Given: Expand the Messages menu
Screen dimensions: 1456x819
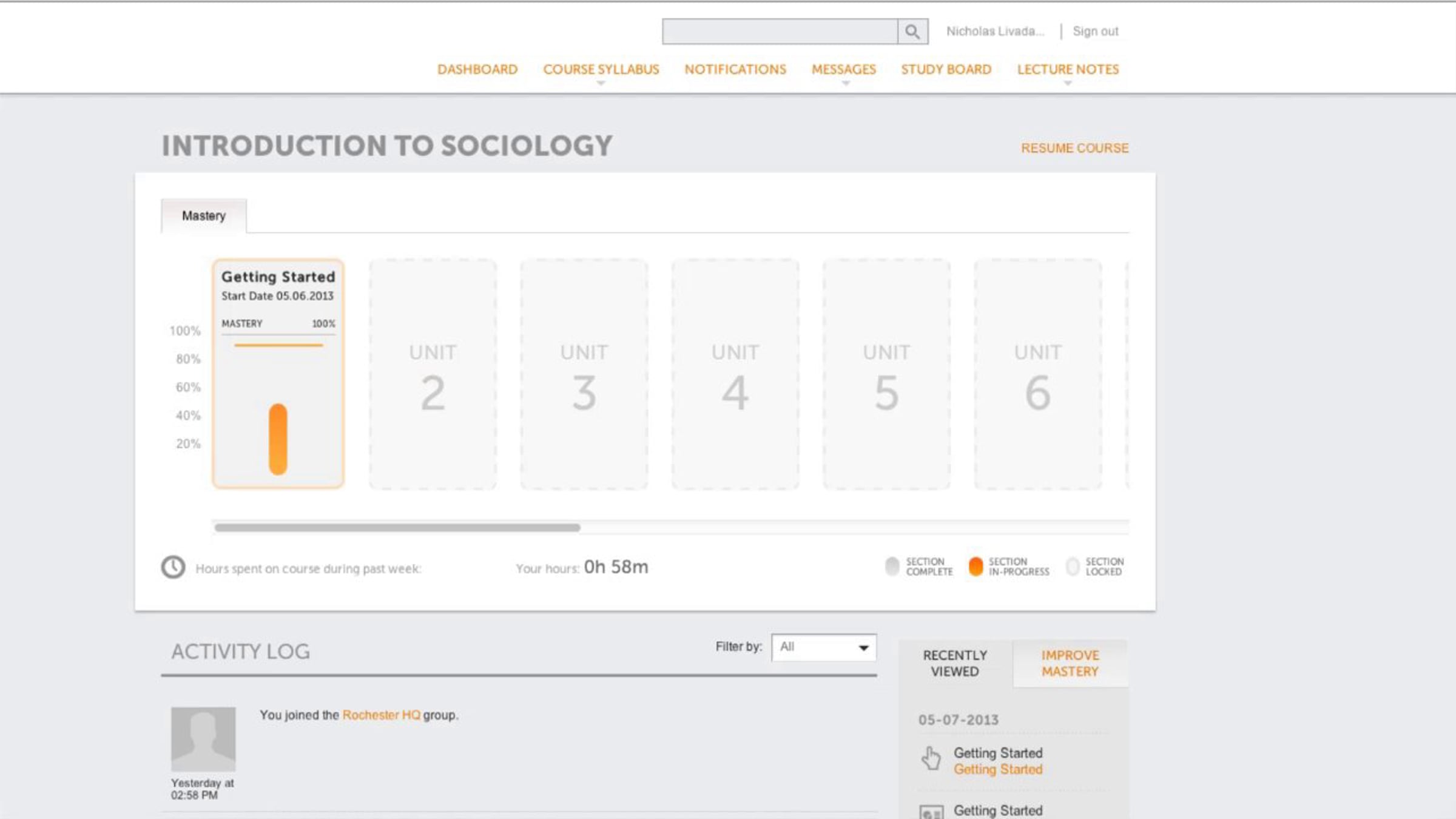Looking at the screenshot, I should [x=844, y=70].
